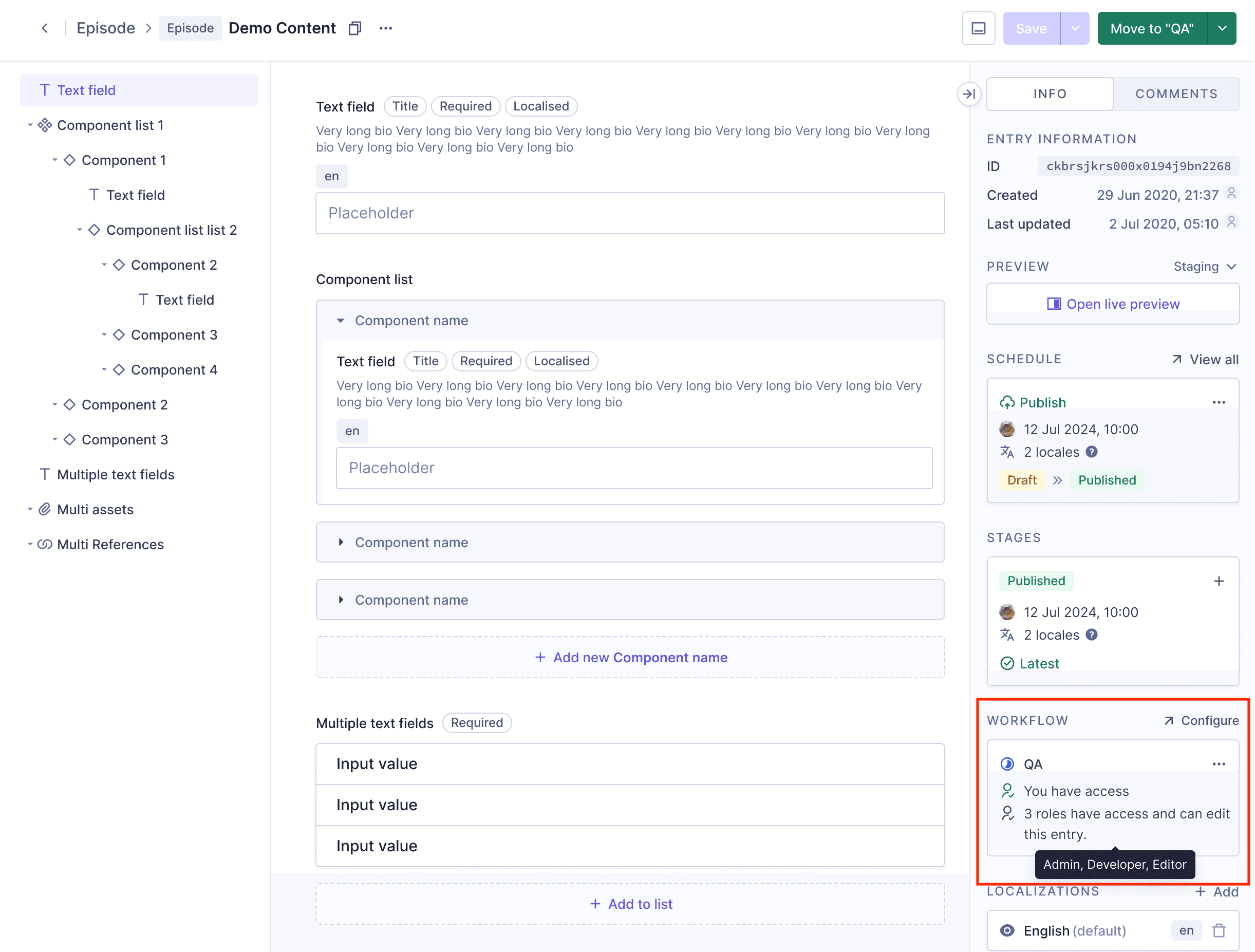Click the top Text field placeholder input

coord(630,213)
